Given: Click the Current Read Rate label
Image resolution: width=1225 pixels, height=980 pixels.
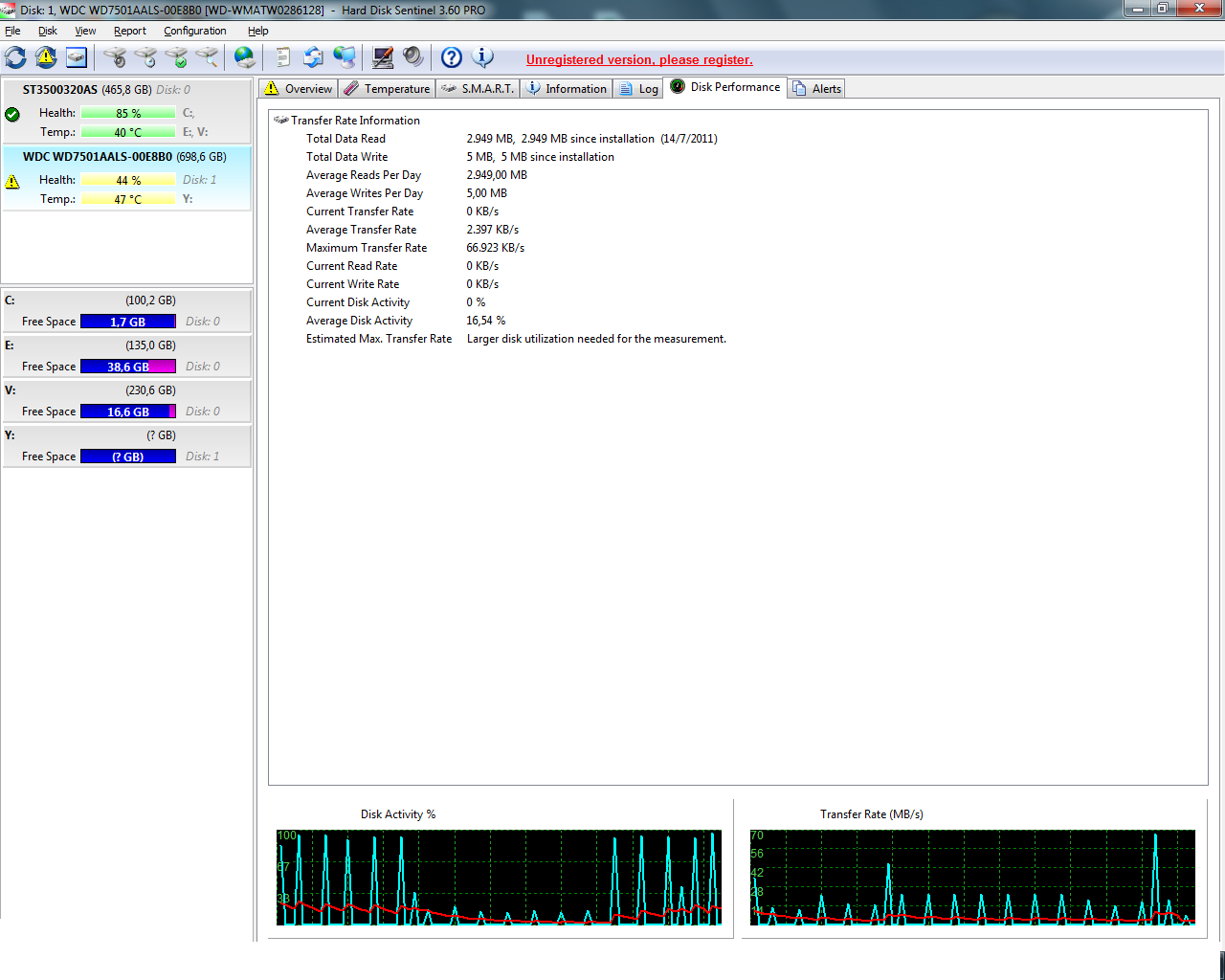Looking at the screenshot, I should click(351, 266).
